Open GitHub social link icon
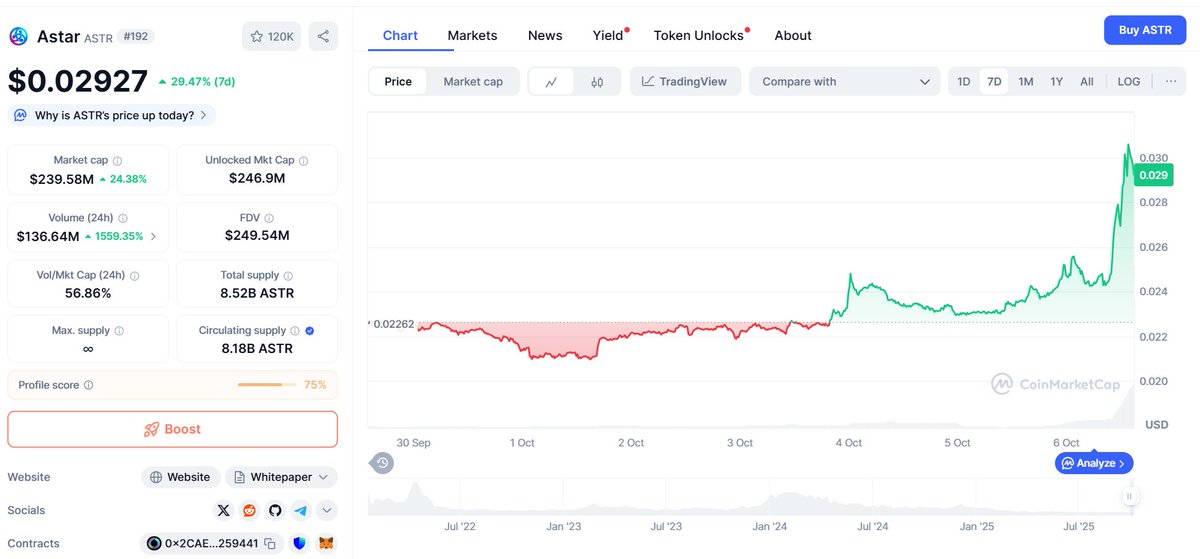 pos(275,510)
